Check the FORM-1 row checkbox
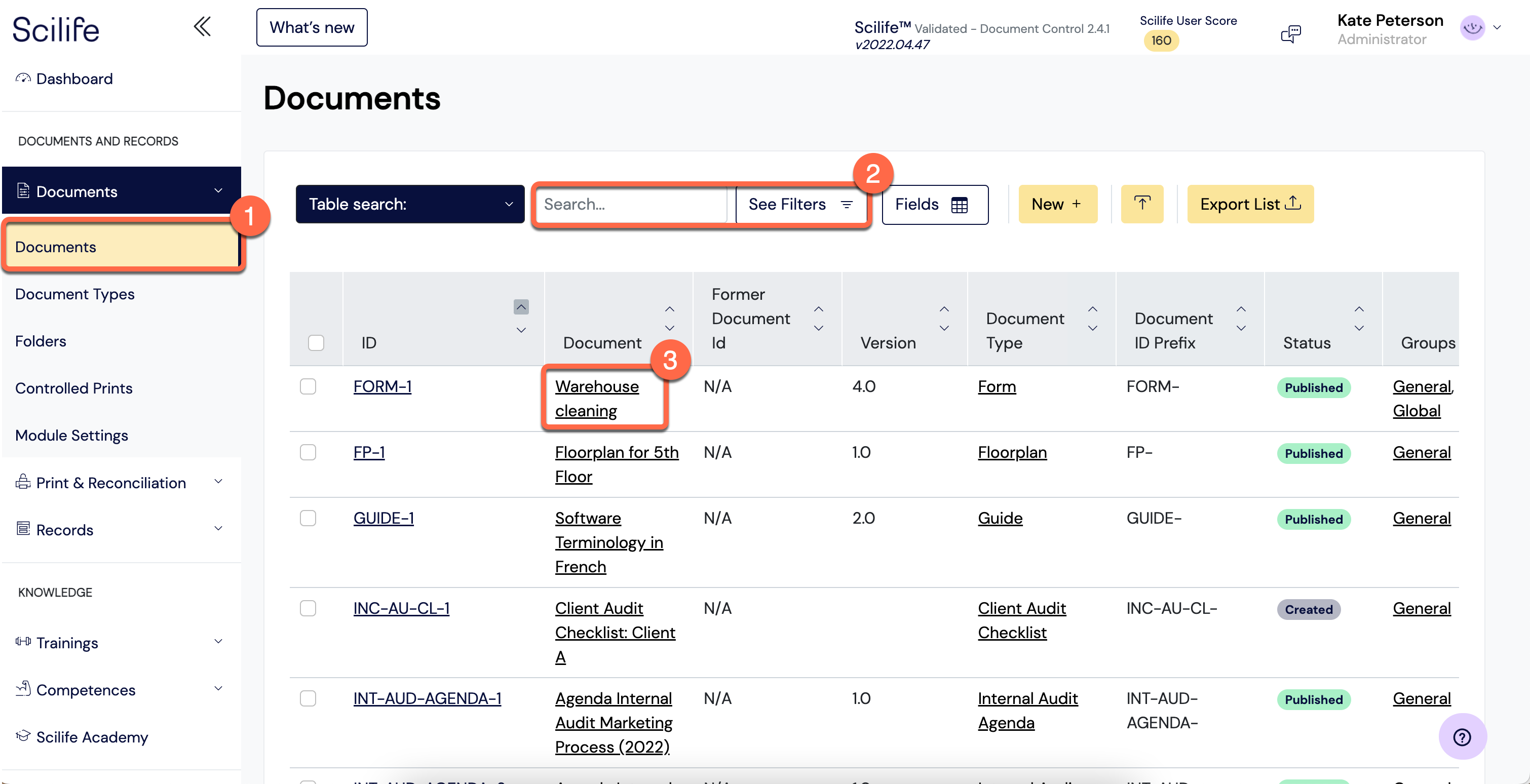Image resolution: width=1530 pixels, height=784 pixels. [308, 386]
